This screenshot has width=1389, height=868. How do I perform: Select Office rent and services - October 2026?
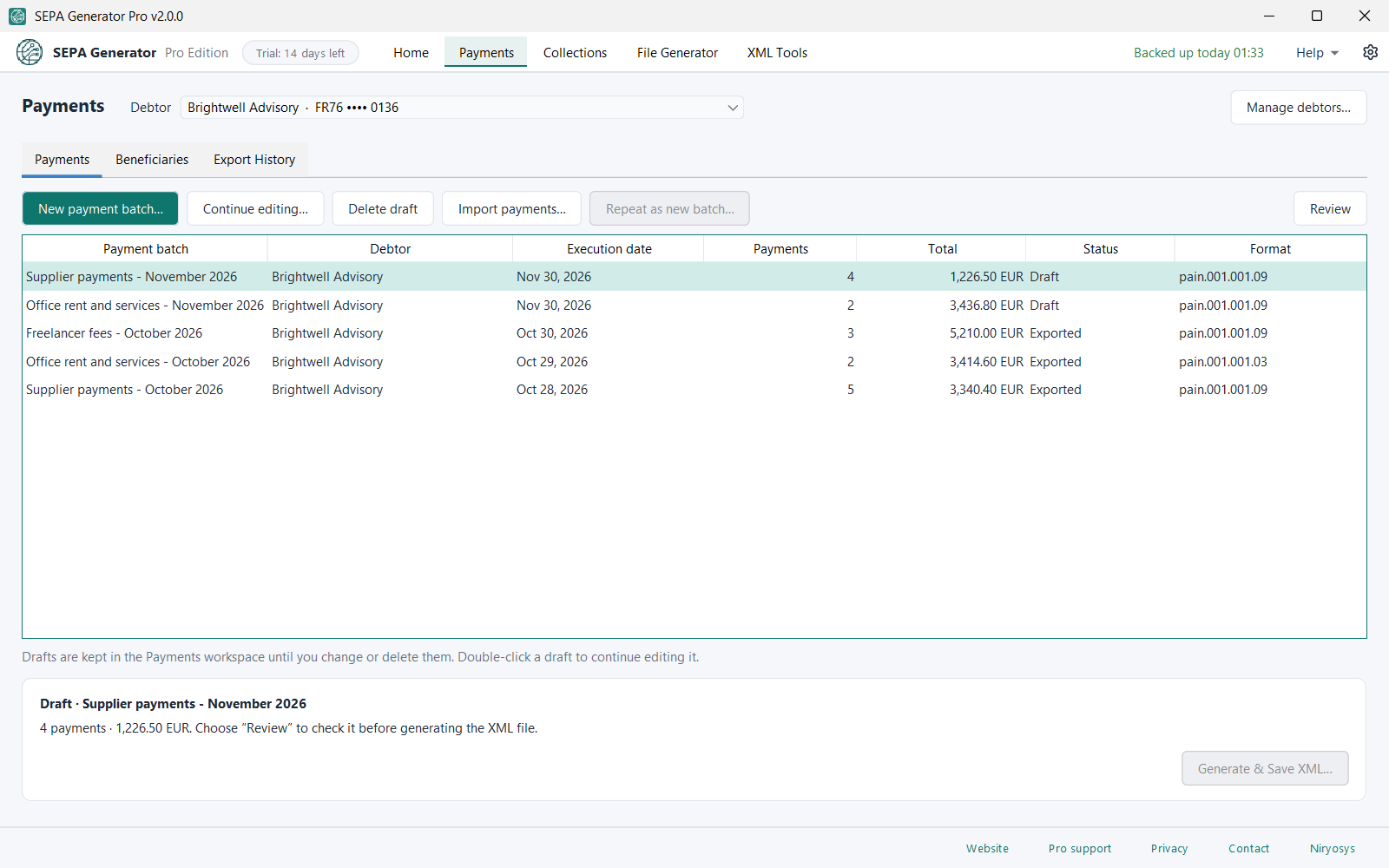pos(694,362)
